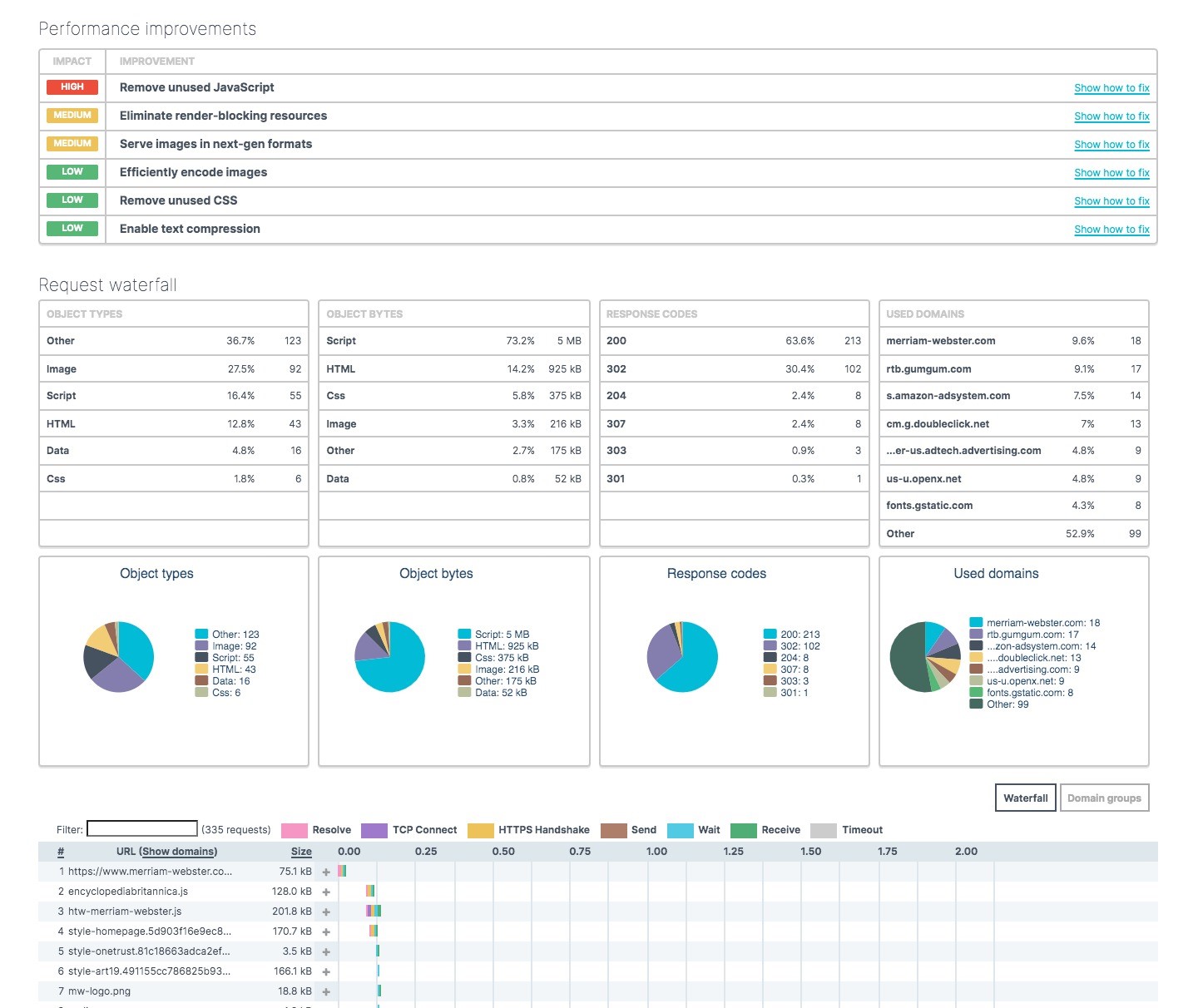Expand the first merriam-webster.com request

326,871
